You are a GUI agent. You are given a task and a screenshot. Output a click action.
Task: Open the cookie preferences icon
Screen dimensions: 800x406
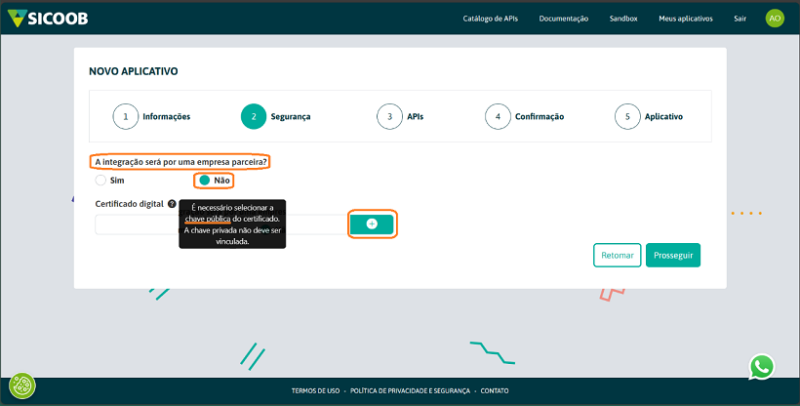[x=22, y=386]
